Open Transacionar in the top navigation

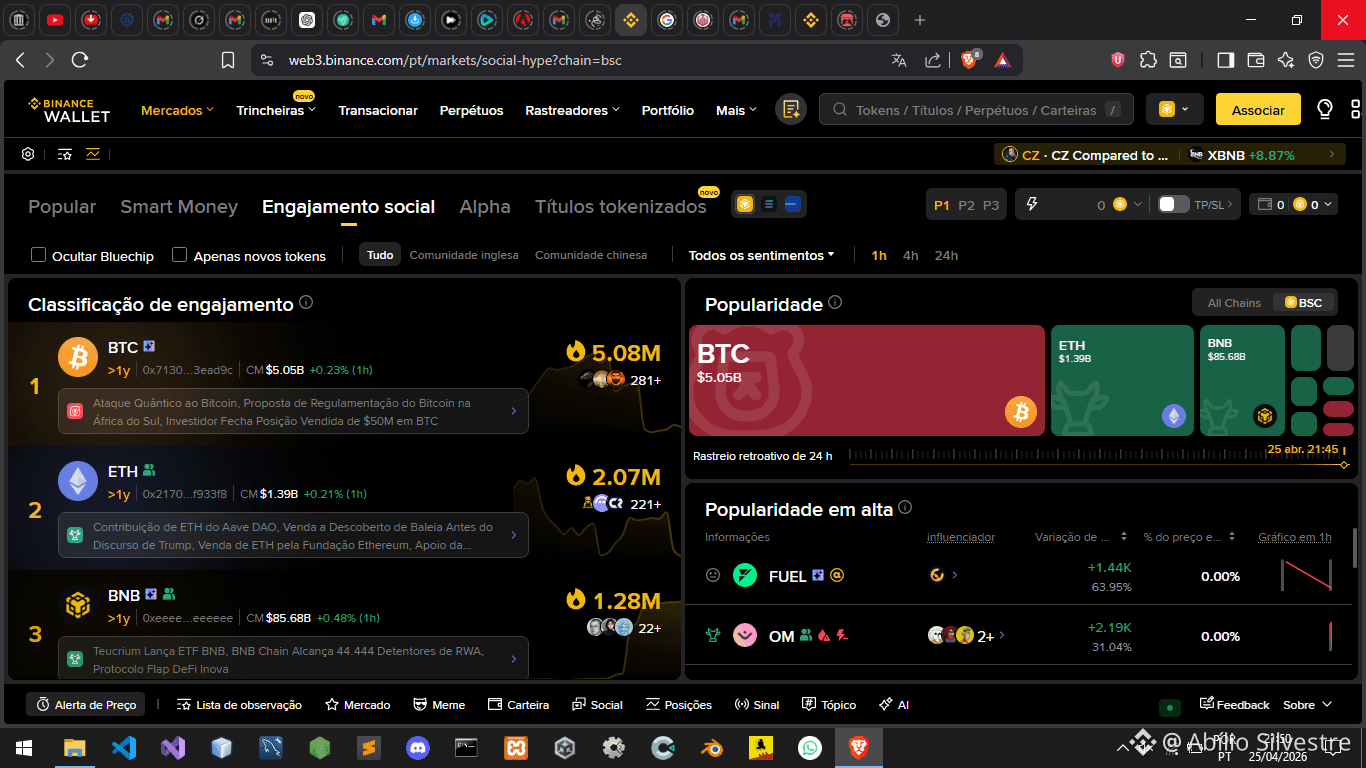[x=378, y=110]
